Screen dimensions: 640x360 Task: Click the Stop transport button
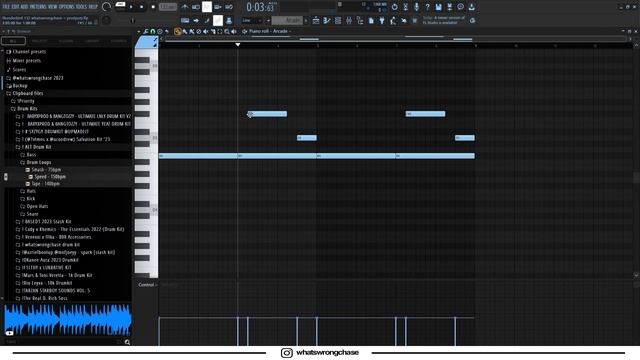point(142,7)
